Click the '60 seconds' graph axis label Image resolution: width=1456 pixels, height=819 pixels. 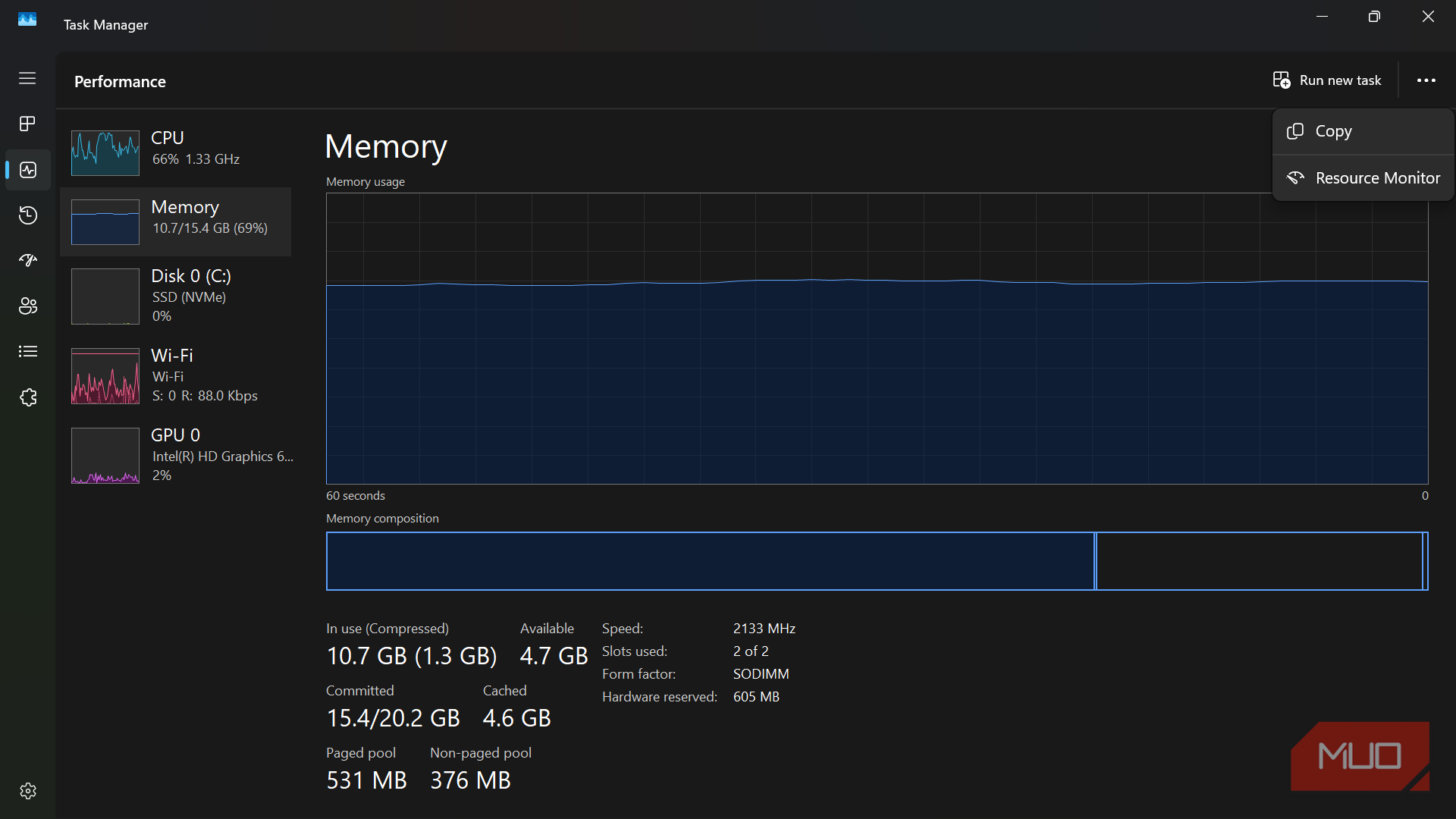click(356, 496)
